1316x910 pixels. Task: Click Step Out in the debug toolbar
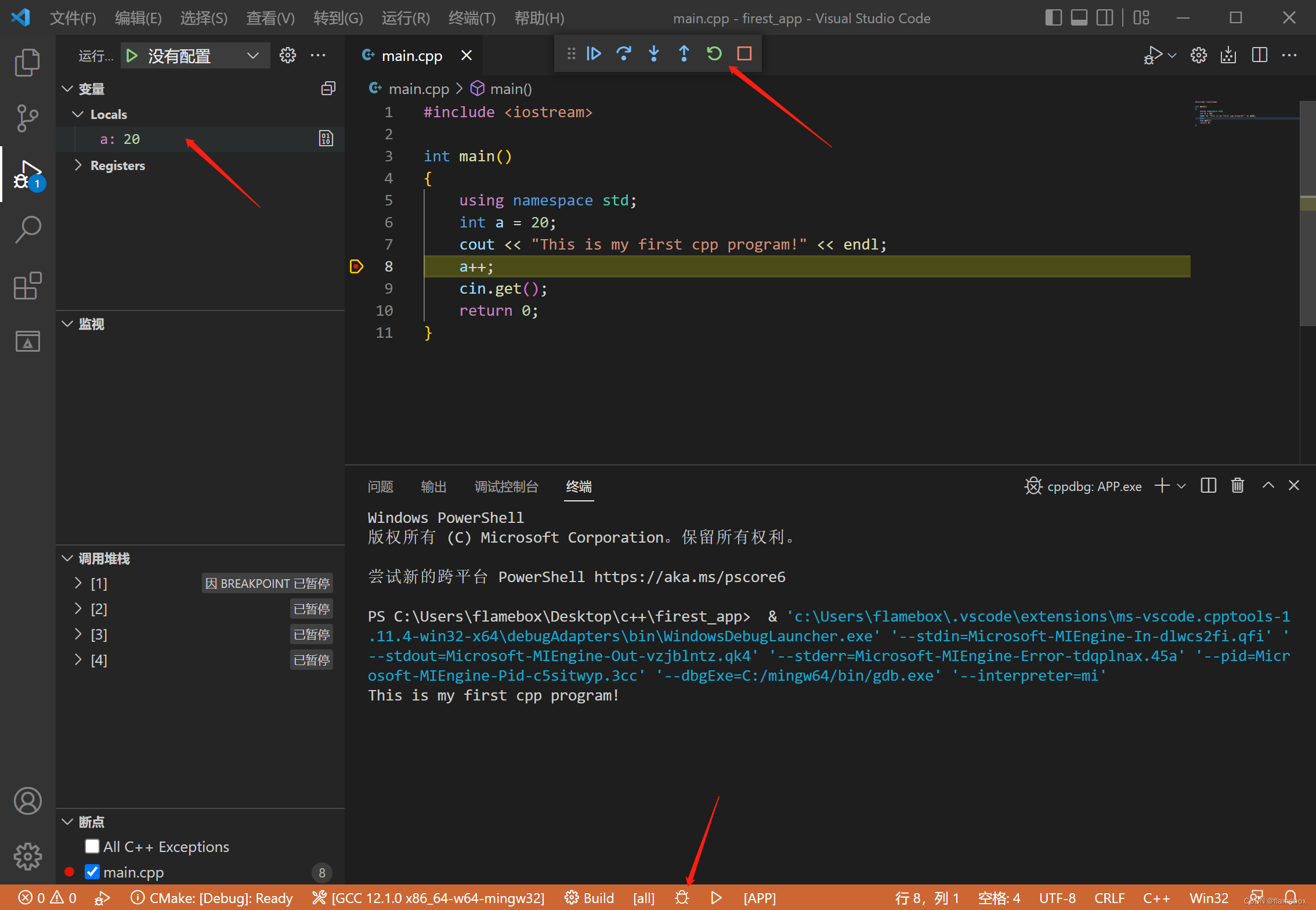684,54
